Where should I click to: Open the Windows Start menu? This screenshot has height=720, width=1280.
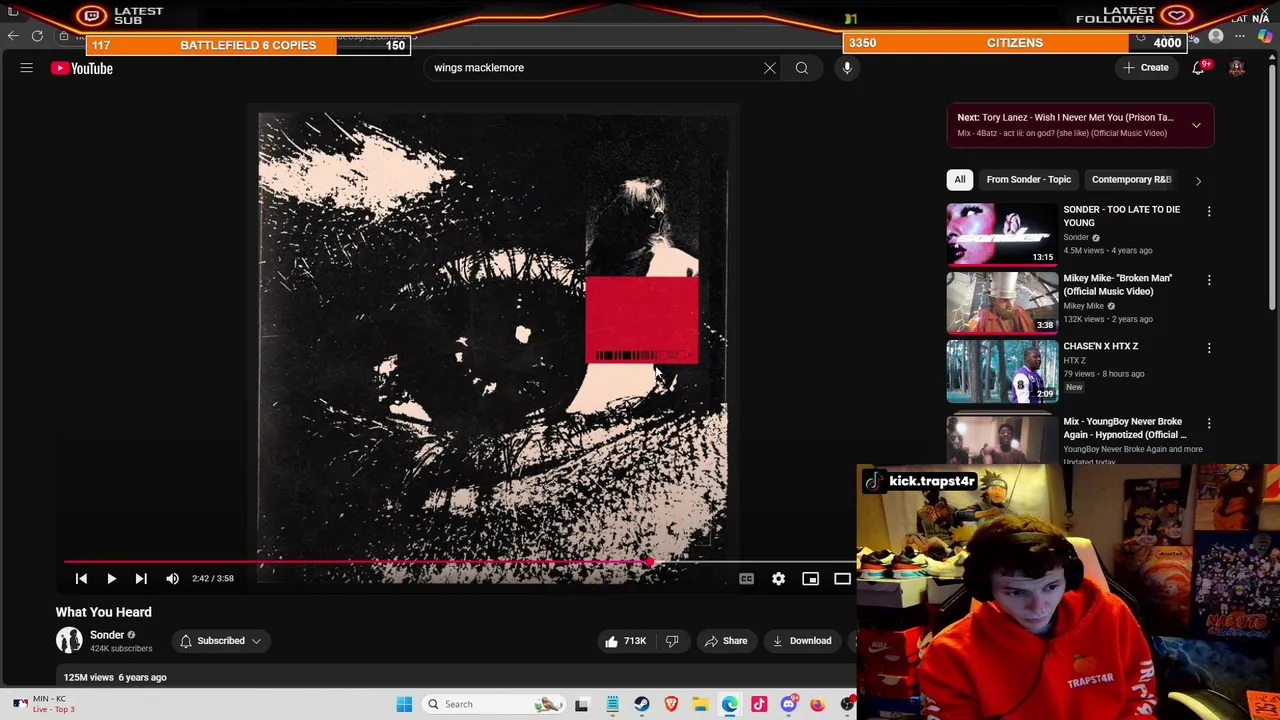point(404,704)
